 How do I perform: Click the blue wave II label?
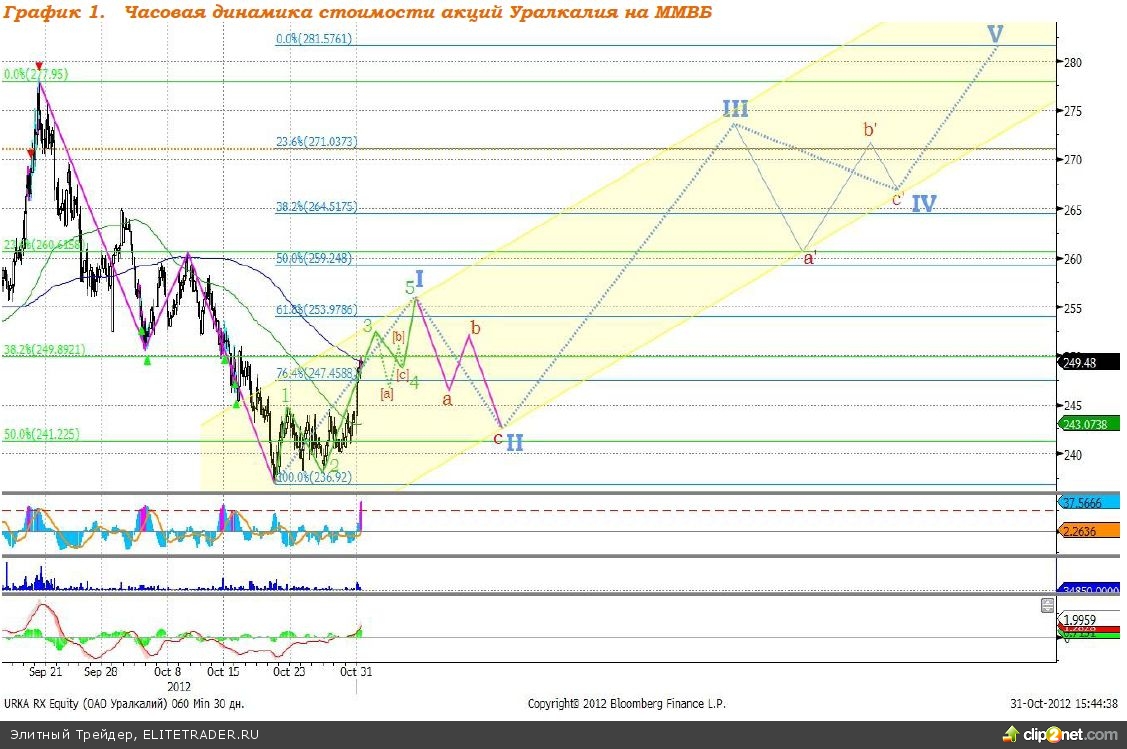tap(514, 442)
